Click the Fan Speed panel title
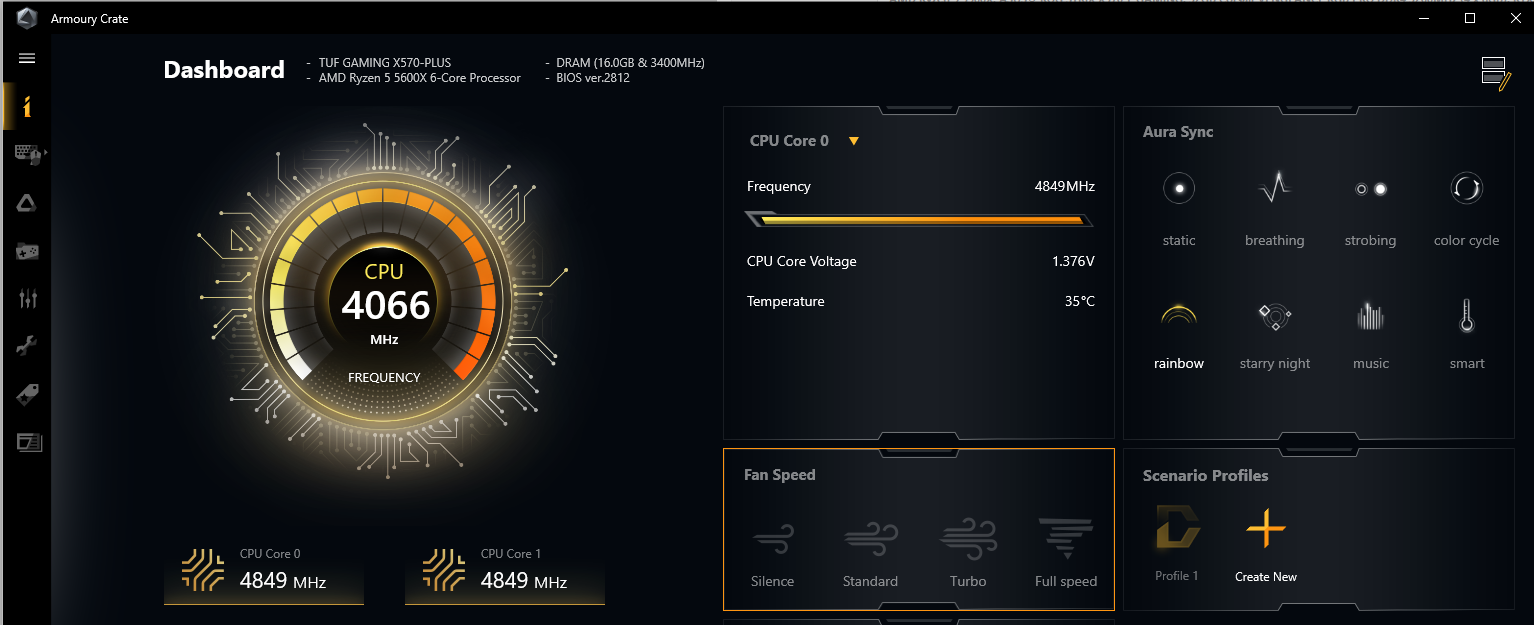This screenshot has width=1534, height=625. coord(780,475)
